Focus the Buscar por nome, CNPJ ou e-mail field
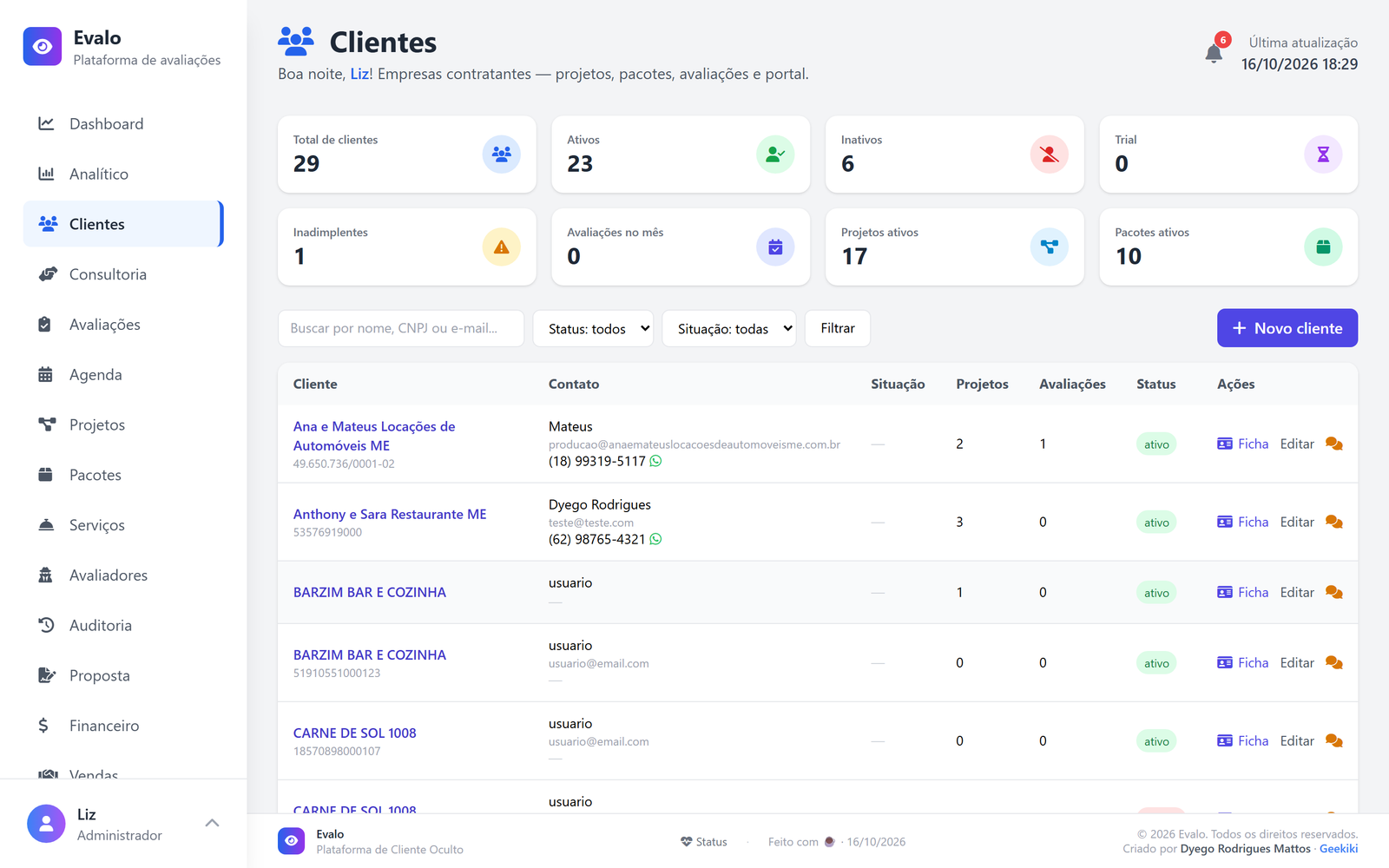 coord(401,328)
